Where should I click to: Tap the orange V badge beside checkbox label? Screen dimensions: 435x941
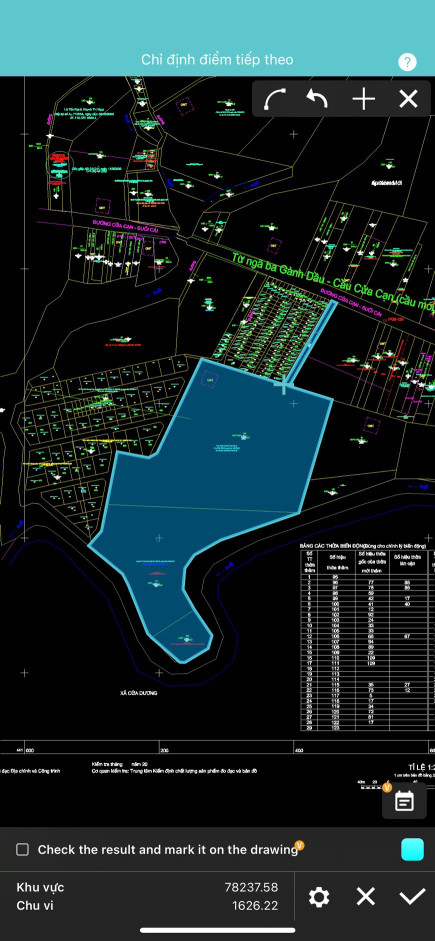tap(300, 845)
